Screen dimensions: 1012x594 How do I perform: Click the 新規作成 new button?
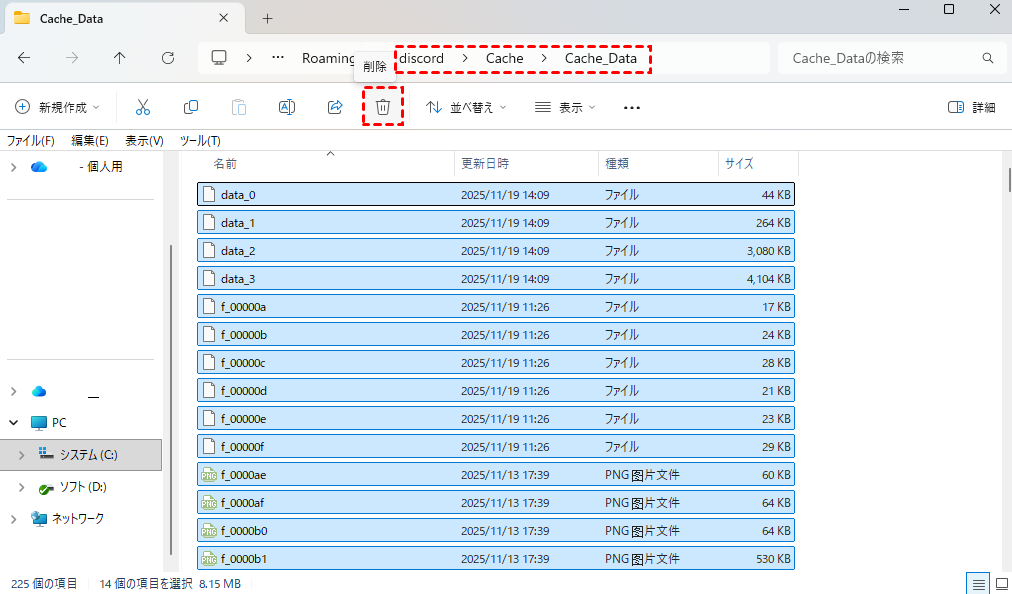pos(58,107)
